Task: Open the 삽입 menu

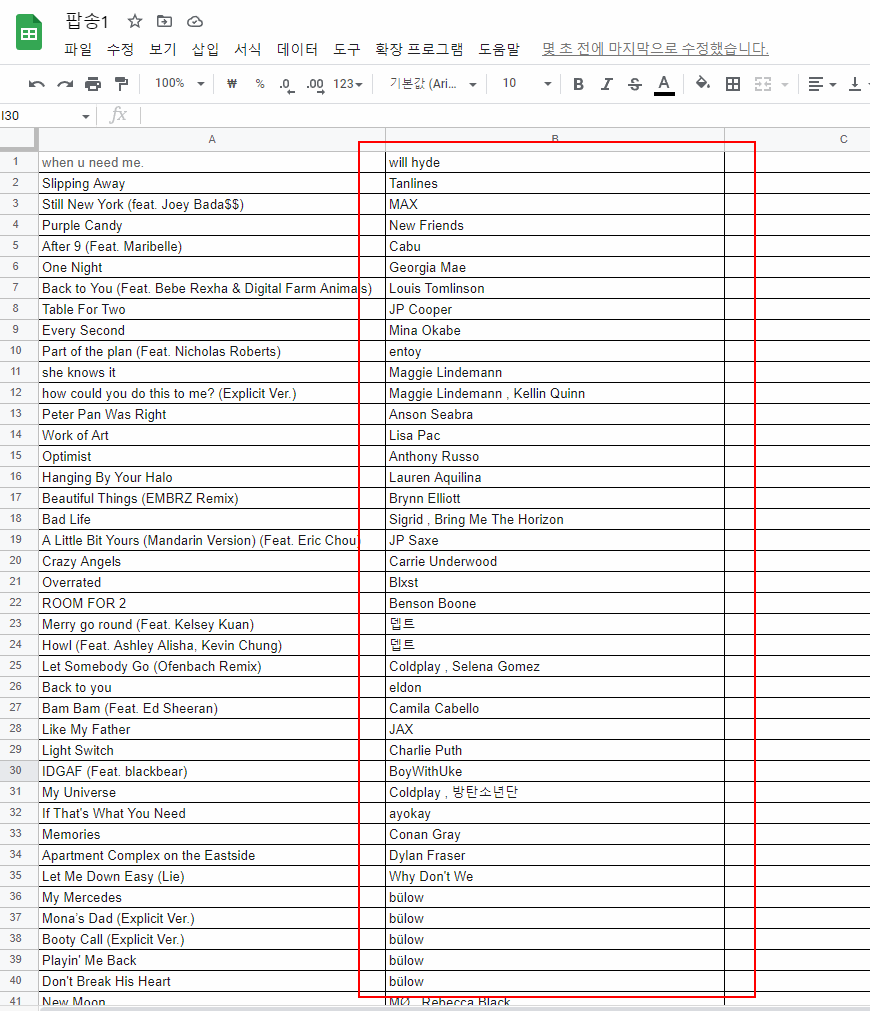Action: (x=205, y=49)
